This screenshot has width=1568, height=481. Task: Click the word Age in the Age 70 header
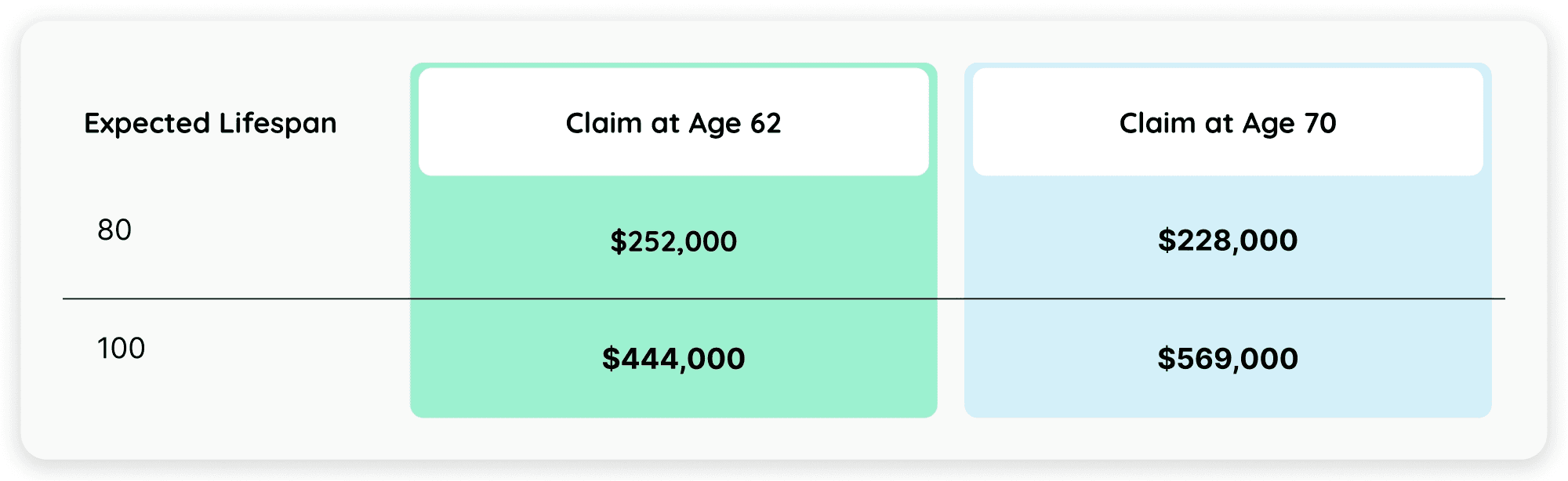point(1269,125)
